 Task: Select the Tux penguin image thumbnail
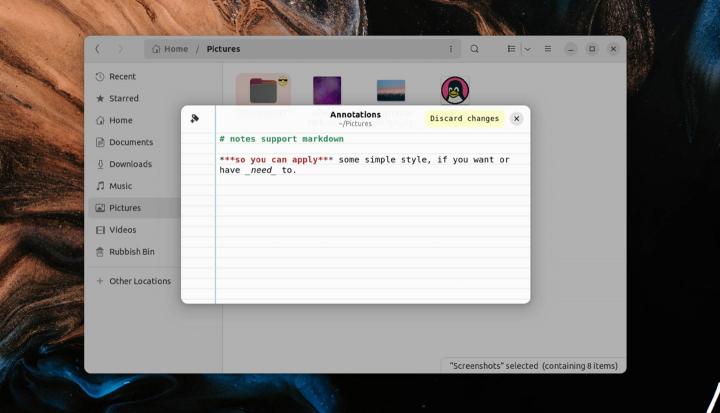click(455, 90)
